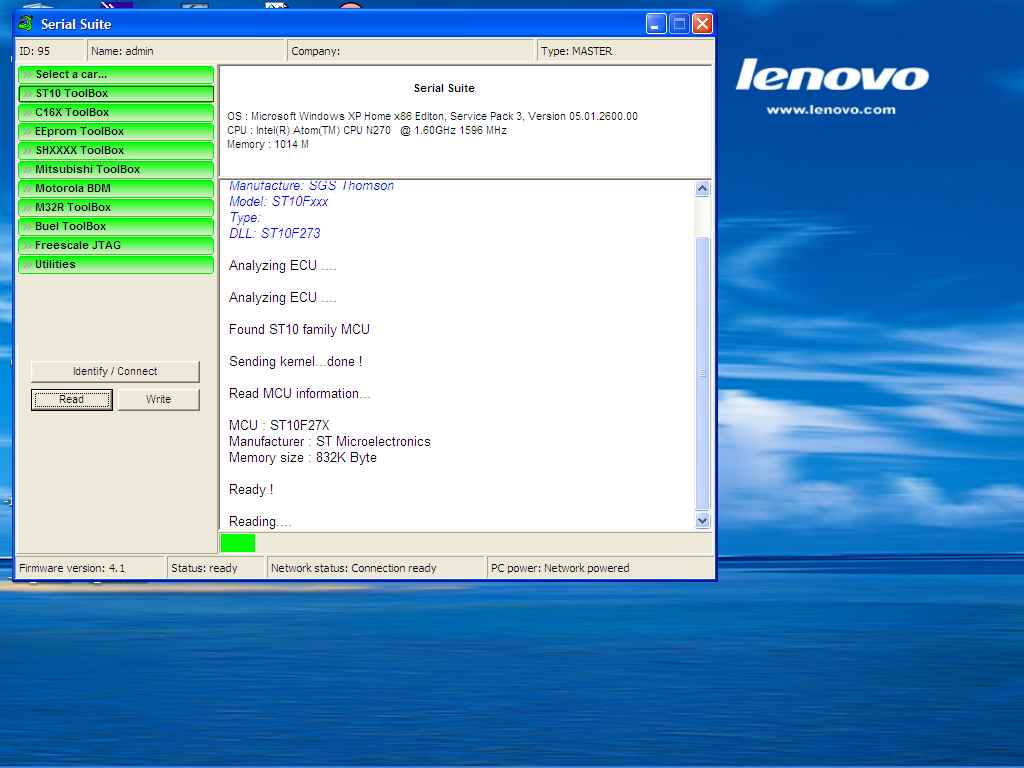This screenshot has height=768, width=1024.
Task: Click 'PC power: Network powered' entry
Action: click(600, 568)
